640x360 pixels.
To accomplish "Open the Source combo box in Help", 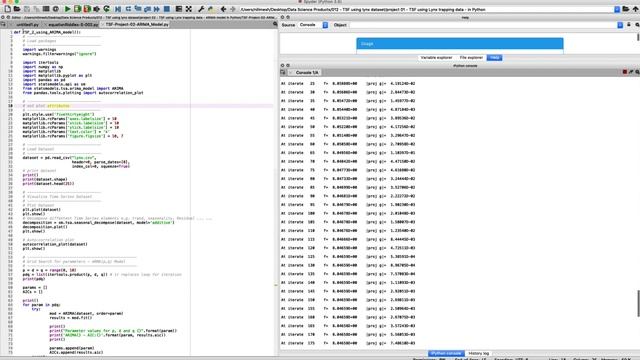I will pyautogui.click(x=313, y=25).
